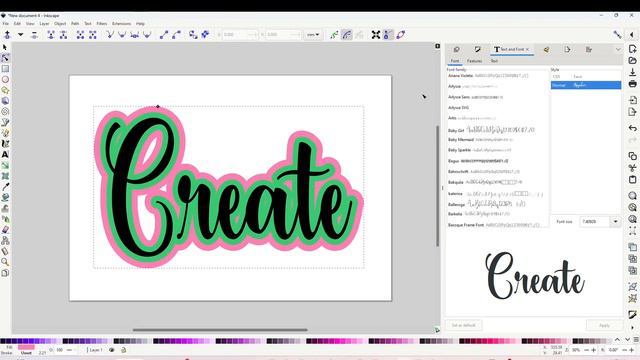Click the opacity value field in status bar
This screenshot has width=640, height=360.
[60, 350]
